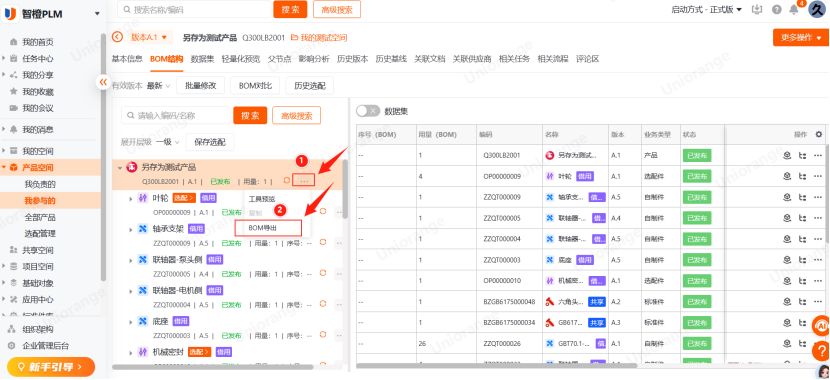Image resolution: width=830 pixels, height=380 pixels.
Task: Open the download icon in top bar
Action: (x=757, y=10)
